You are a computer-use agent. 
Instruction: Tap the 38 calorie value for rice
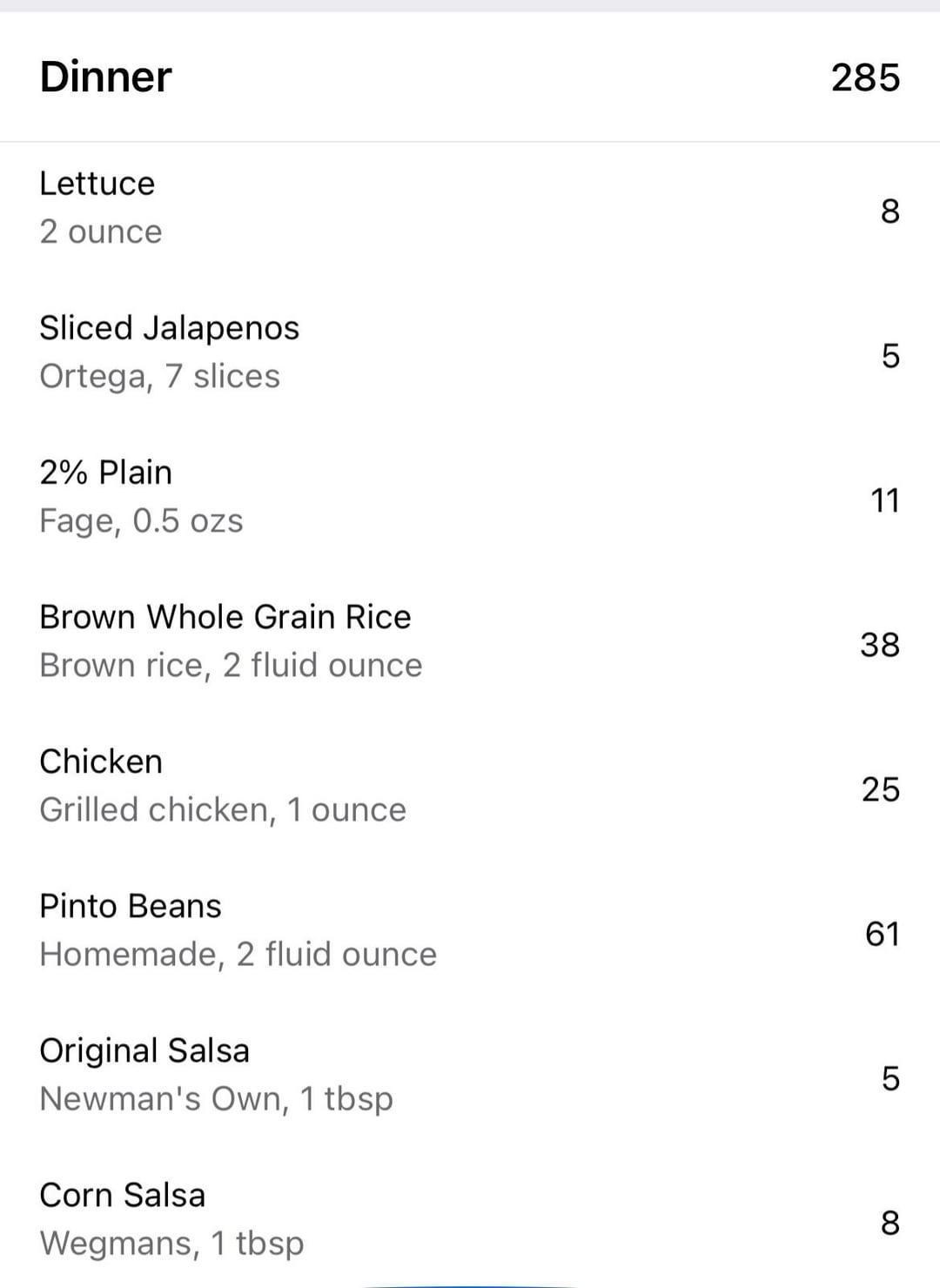click(x=880, y=645)
